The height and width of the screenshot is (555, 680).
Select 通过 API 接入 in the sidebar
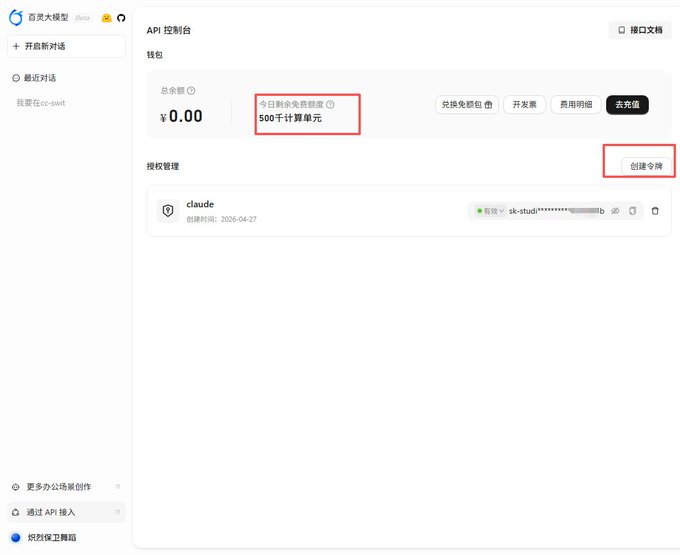coord(66,512)
